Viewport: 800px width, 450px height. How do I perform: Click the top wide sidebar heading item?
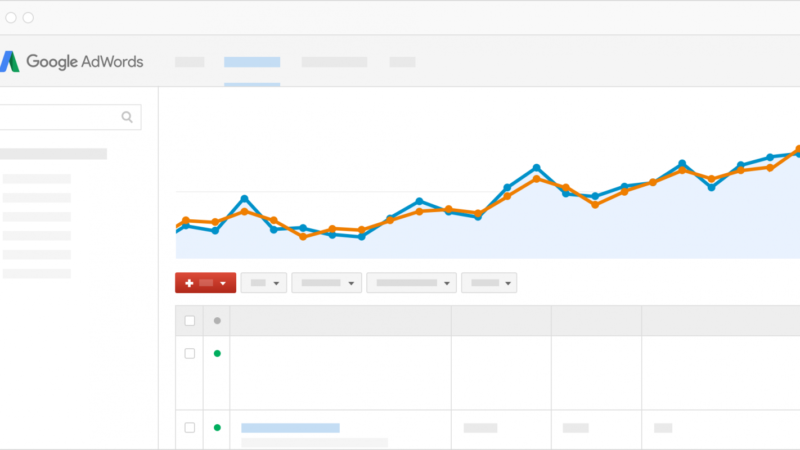click(x=53, y=154)
